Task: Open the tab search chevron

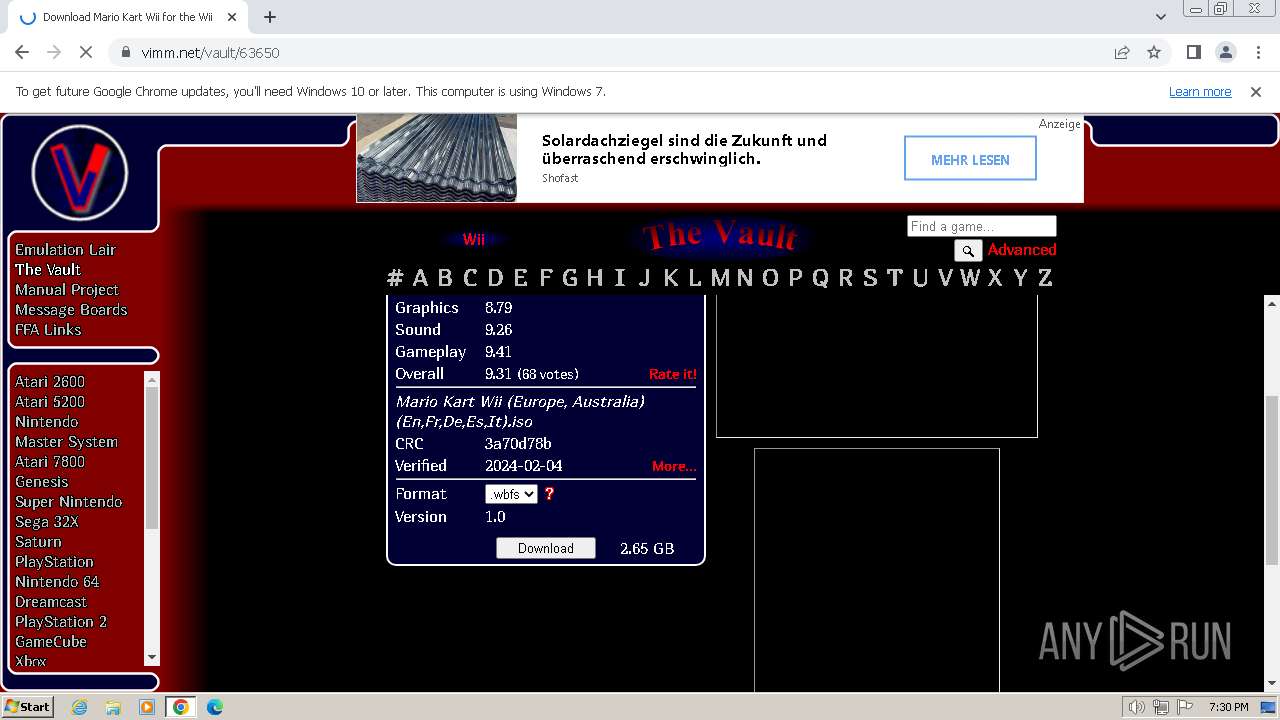Action: coord(1161,17)
